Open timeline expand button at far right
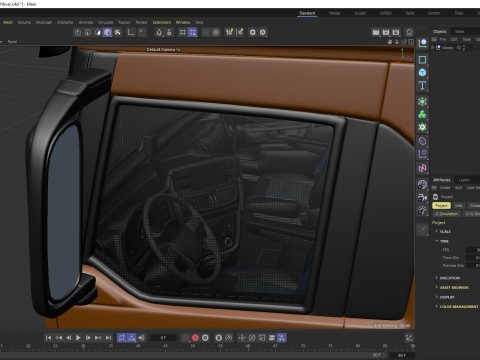The height and width of the screenshot is (360, 480). click(409, 338)
